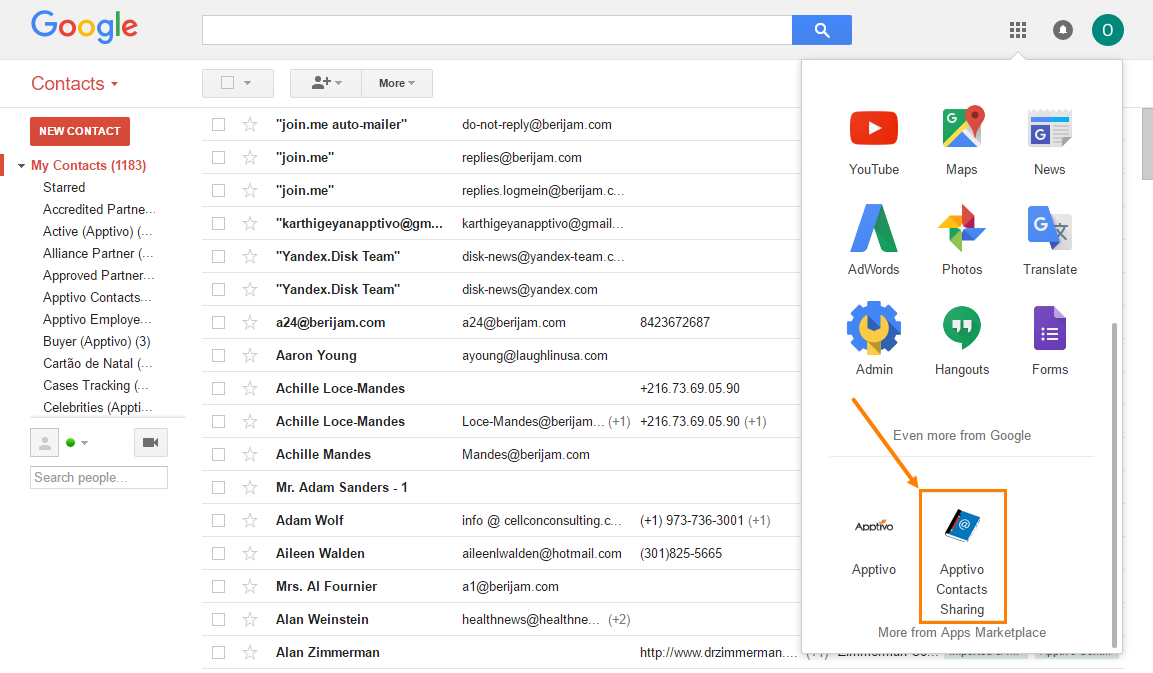This screenshot has height=673, width=1153.
Task: Click the NEW CONTACT button
Action: click(x=79, y=131)
